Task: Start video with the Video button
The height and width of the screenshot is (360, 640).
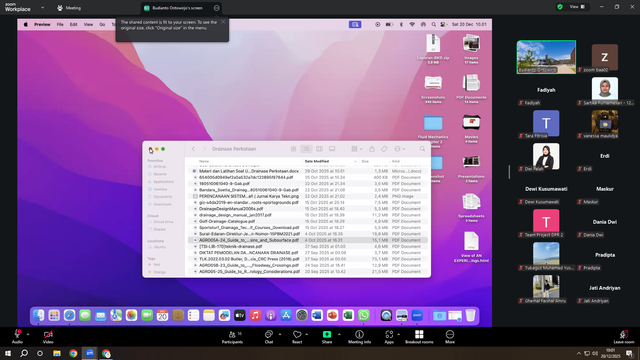Action: tap(48, 336)
